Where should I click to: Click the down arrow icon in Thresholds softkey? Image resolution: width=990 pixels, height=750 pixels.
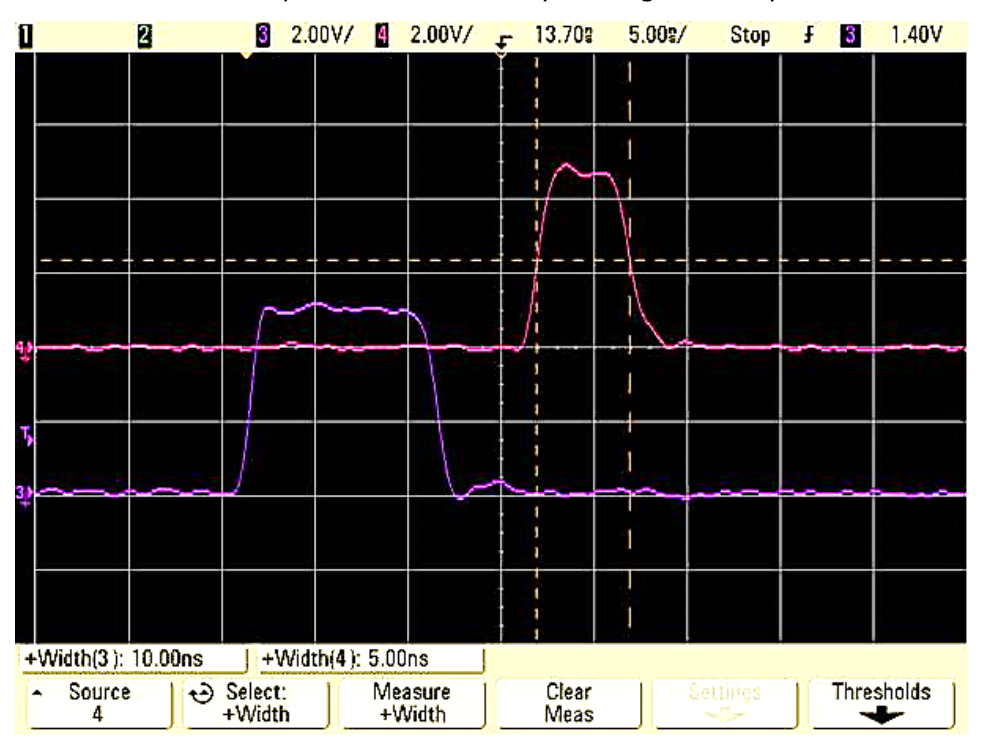pyautogui.click(x=881, y=716)
